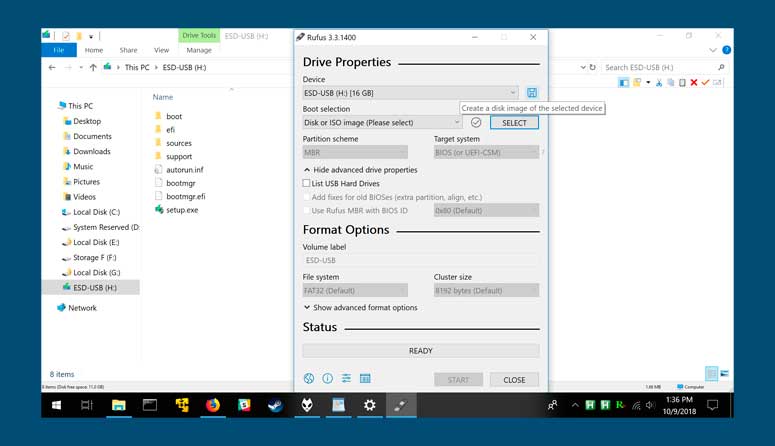This screenshot has width=775, height=446.
Task: Click the cut scissors icon in Explorer toolbar
Action: (x=659, y=83)
